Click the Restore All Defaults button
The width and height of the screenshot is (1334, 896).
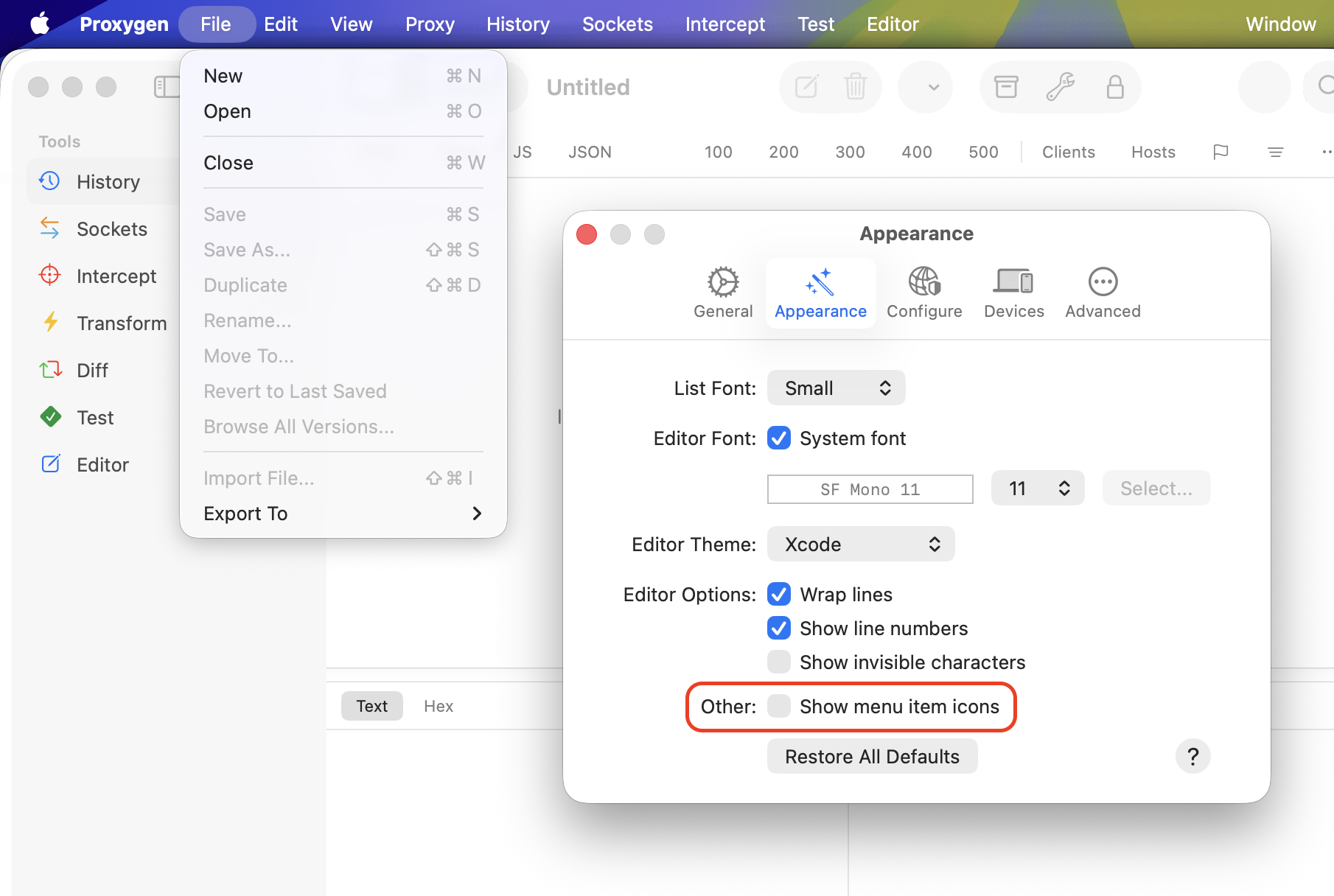(872, 757)
